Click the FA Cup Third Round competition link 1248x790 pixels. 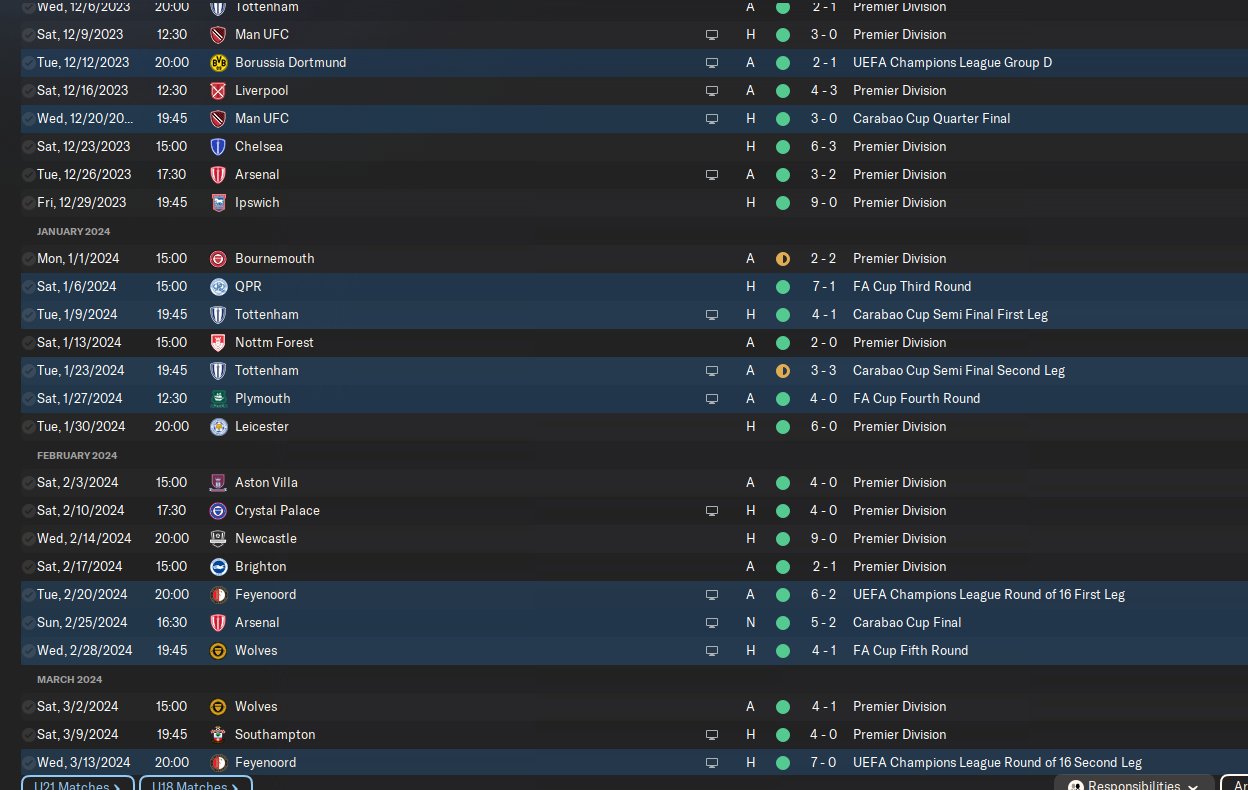coord(911,286)
